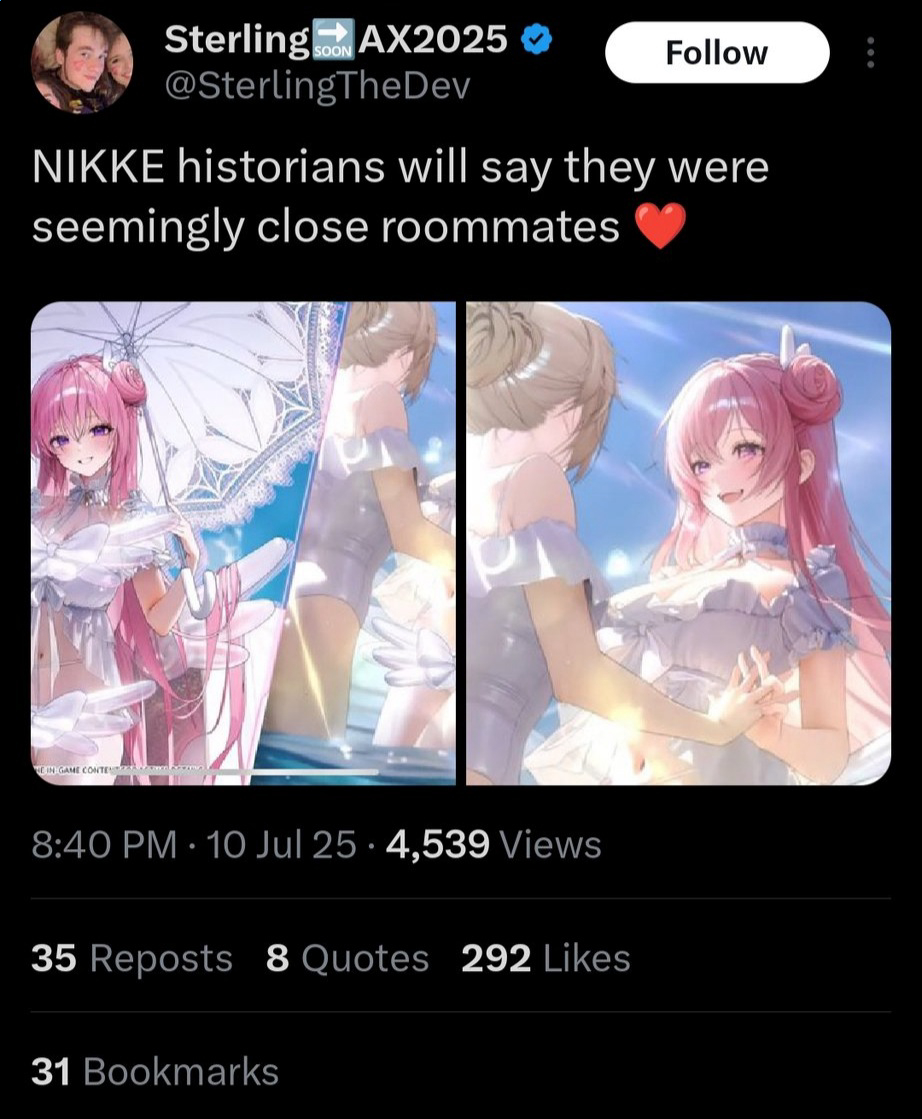Open the 35 Reposts list
The height and width of the screenshot is (1119, 922).
click(x=132, y=958)
